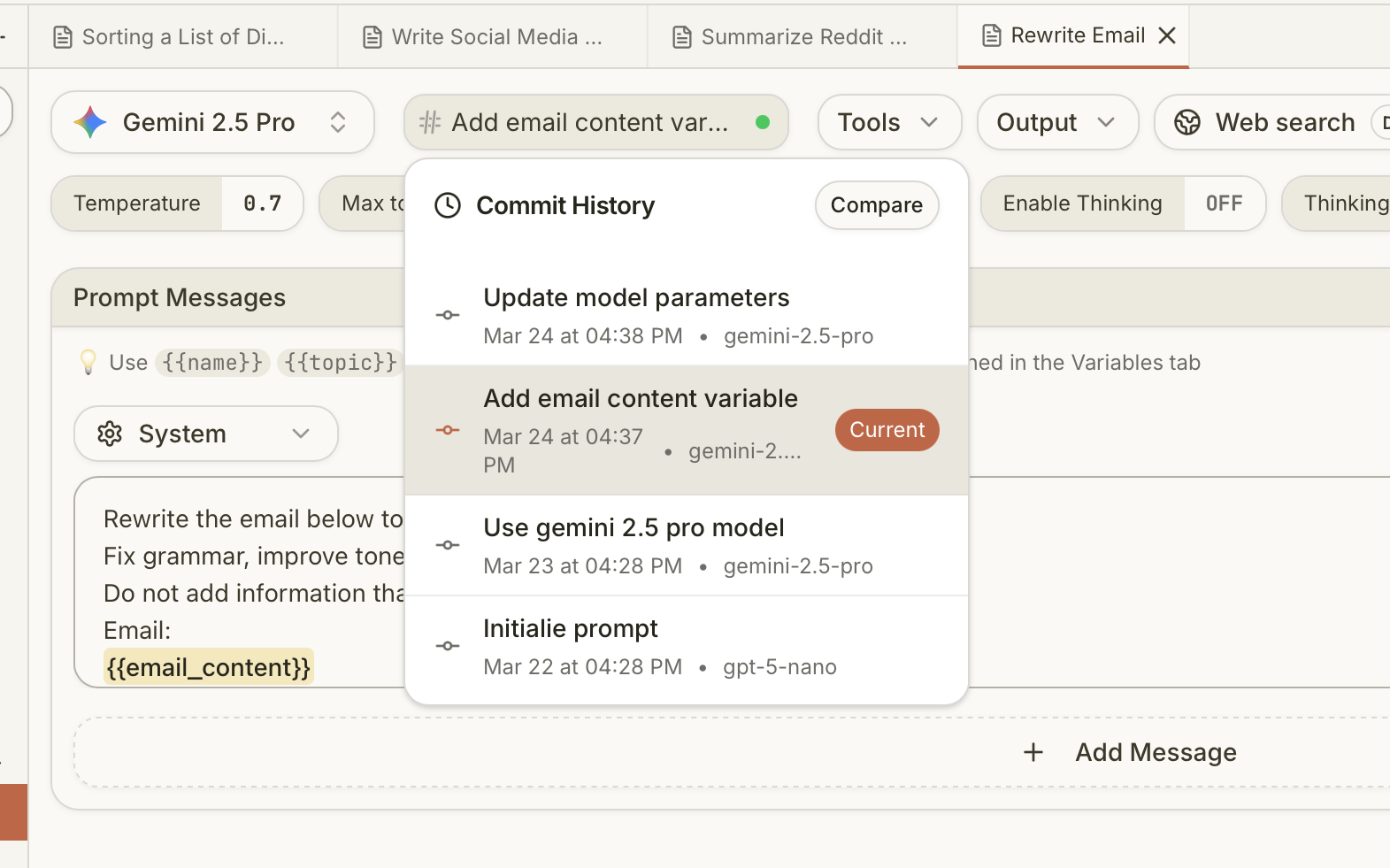Click the Max tokens parameter pill
This screenshot has width=1390, height=868.
(363, 204)
